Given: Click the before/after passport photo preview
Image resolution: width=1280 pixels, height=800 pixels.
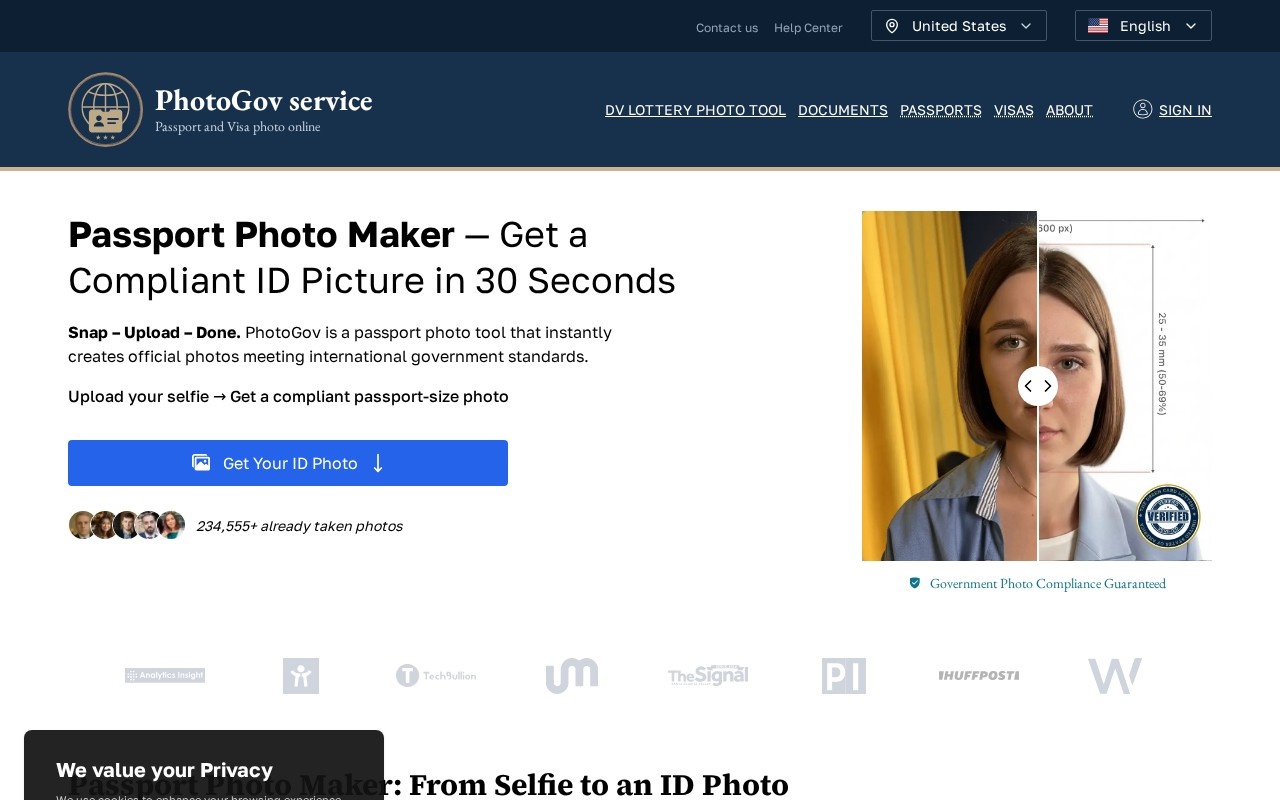Looking at the screenshot, I should click(1037, 386).
